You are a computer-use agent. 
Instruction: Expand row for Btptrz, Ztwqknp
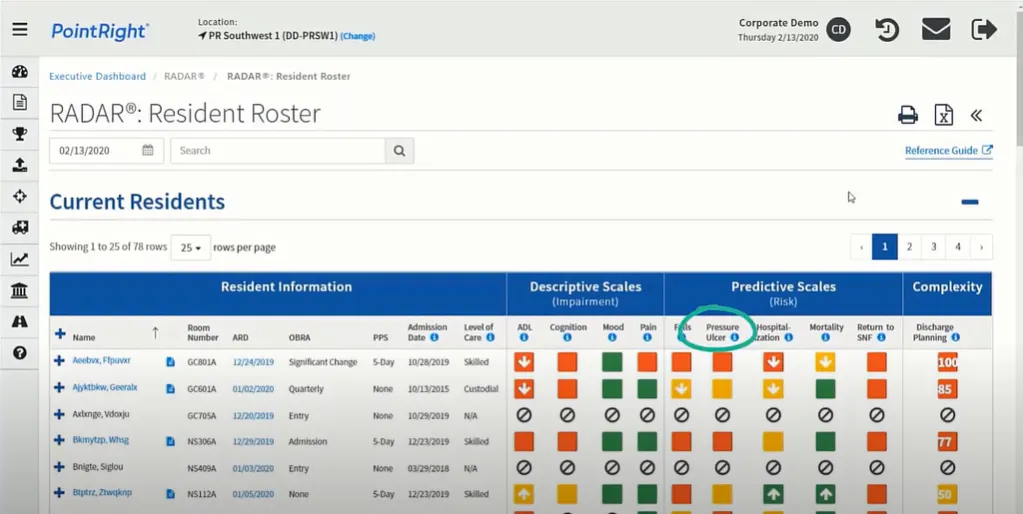tap(59, 493)
